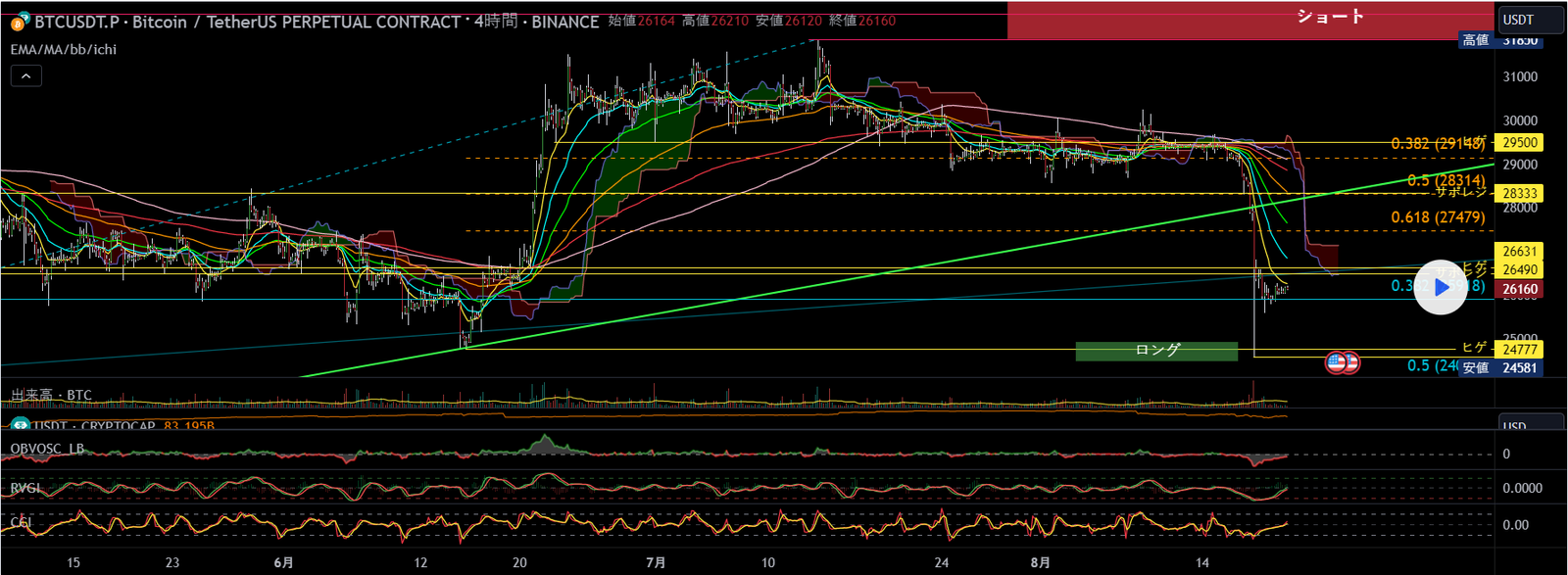This screenshot has height=575, width=1568.
Task: Select the EMA/MA/bb/ichi indicator legend
Action: (64, 49)
